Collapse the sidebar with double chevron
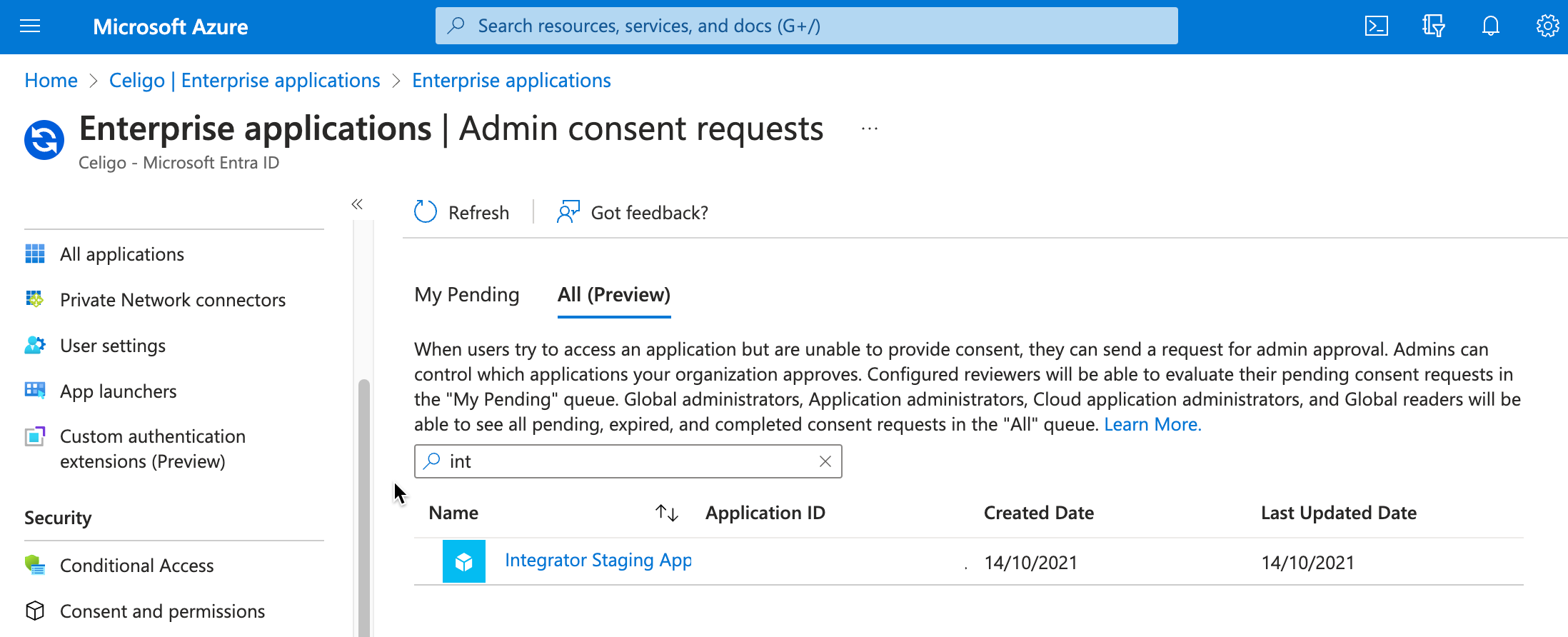1568x637 pixels. 357,204
